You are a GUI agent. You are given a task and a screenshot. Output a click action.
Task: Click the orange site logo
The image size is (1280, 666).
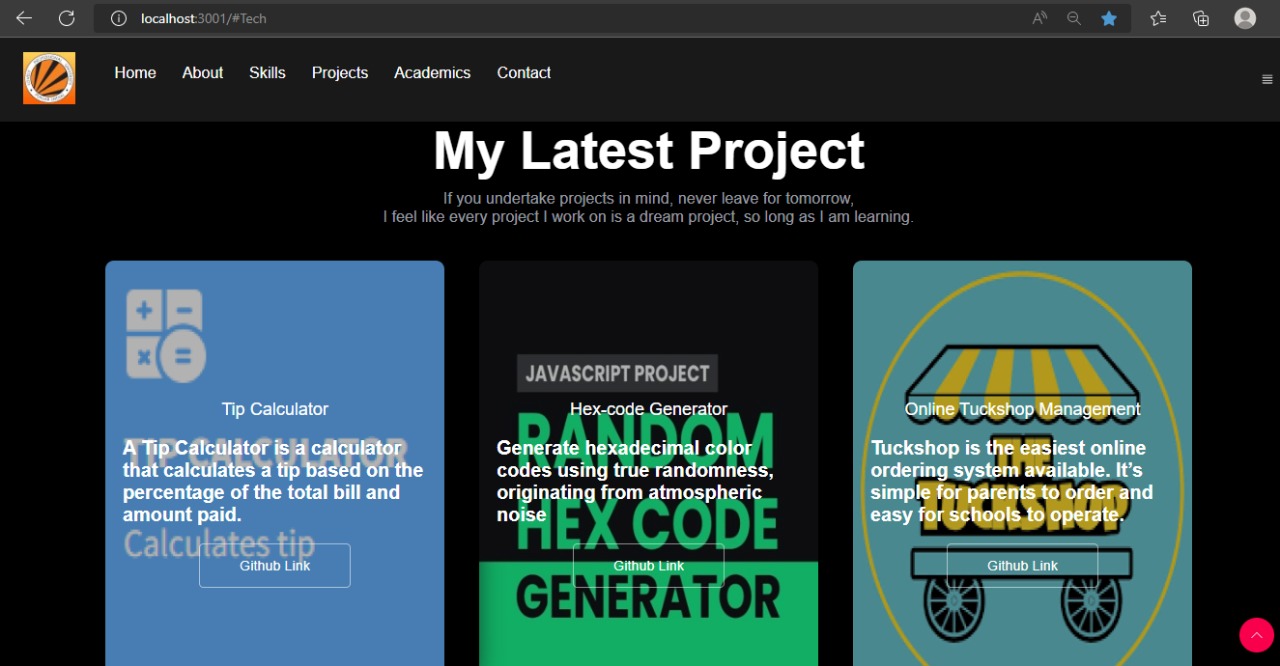coord(49,78)
